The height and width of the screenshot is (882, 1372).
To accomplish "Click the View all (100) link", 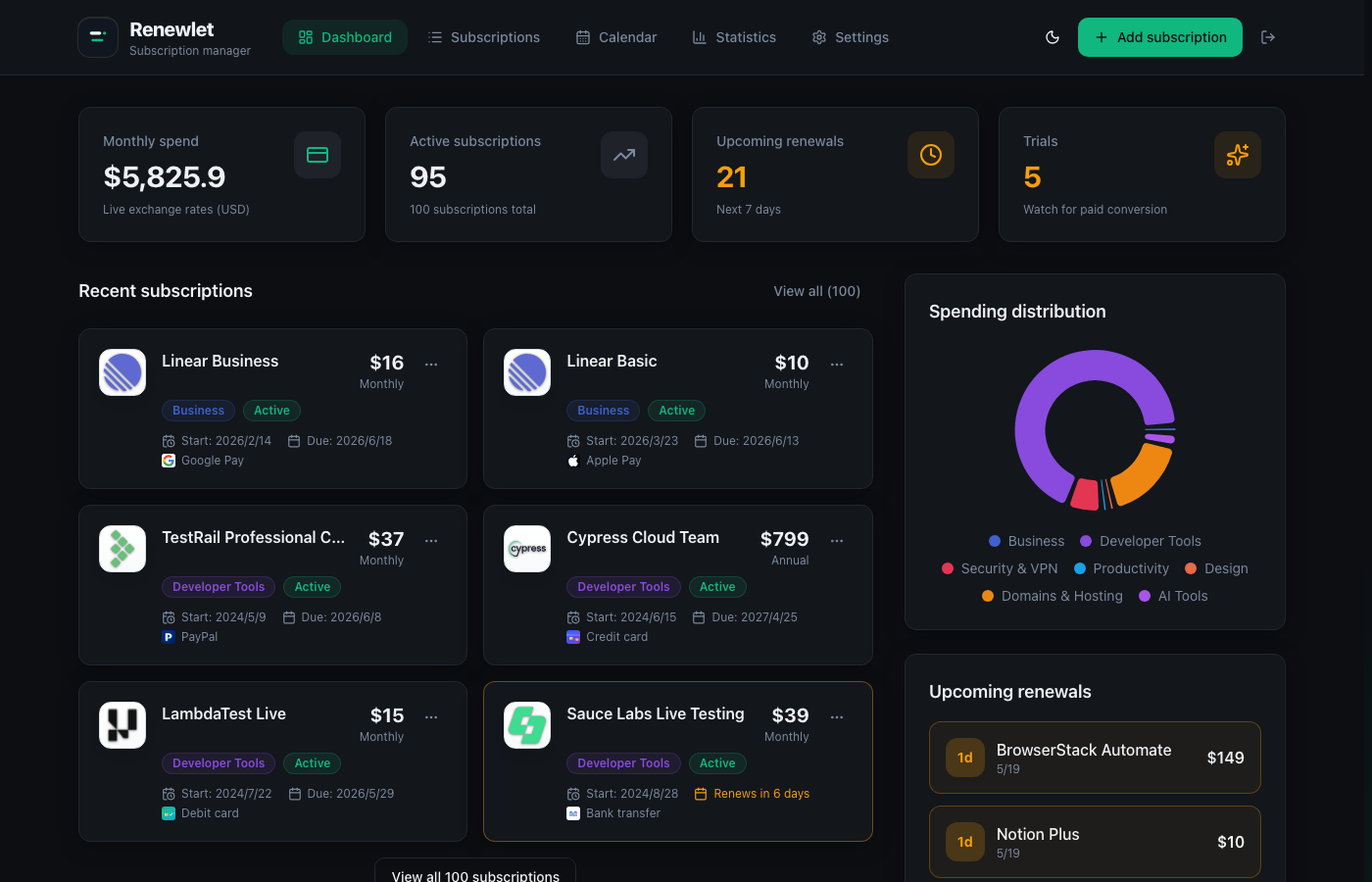I will click(x=817, y=291).
